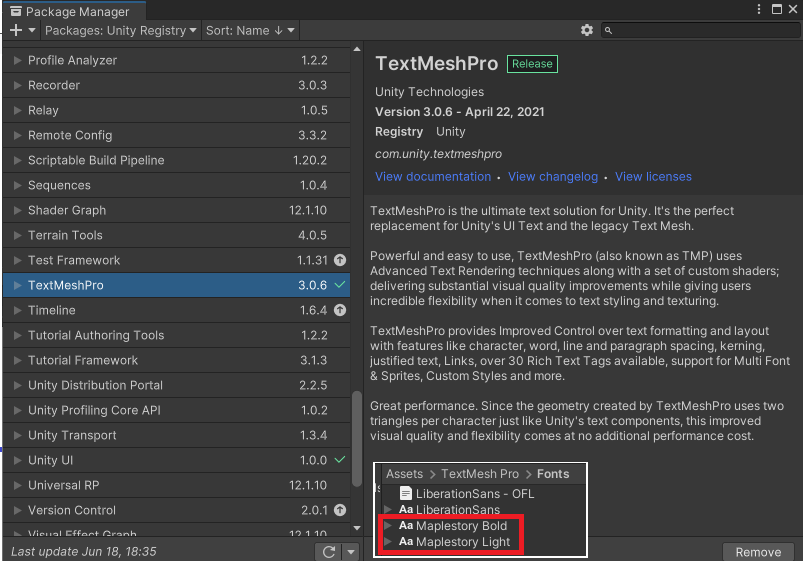This screenshot has height=561, width=804.
Task: Click the update-available icon for Version Control
Action: tap(340, 510)
